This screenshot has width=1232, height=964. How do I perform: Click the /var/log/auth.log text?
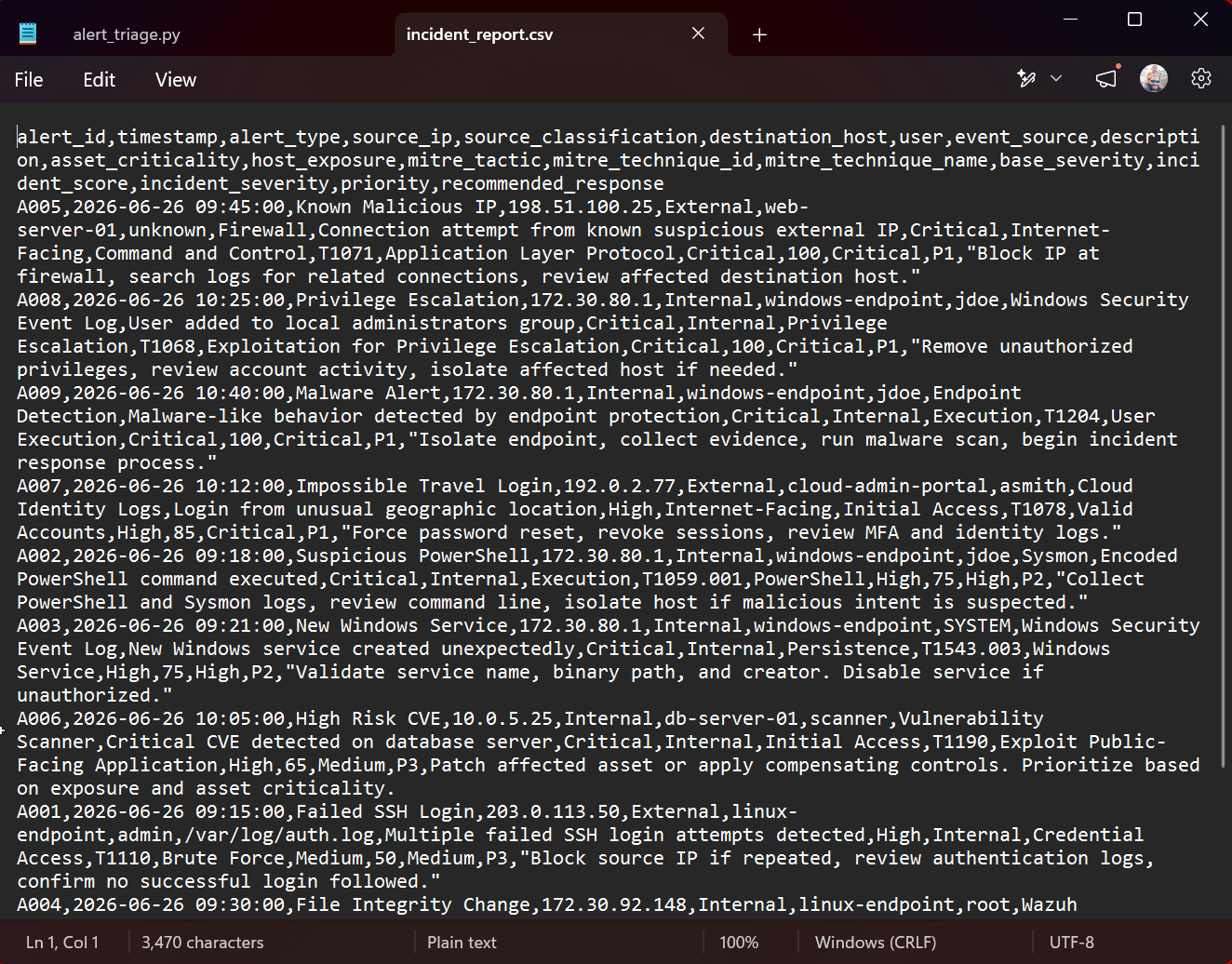(x=279, y=835)
